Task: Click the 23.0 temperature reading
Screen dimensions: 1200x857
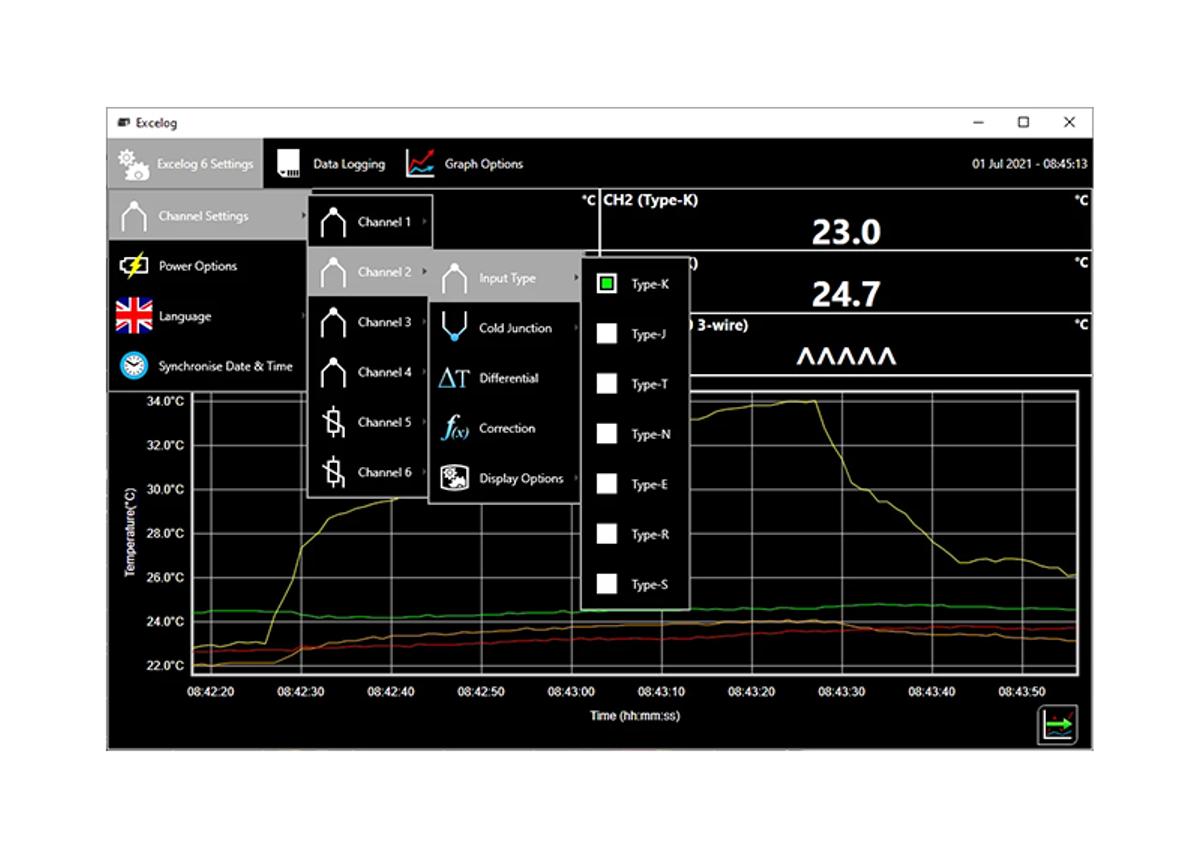Action: (846, 232)
